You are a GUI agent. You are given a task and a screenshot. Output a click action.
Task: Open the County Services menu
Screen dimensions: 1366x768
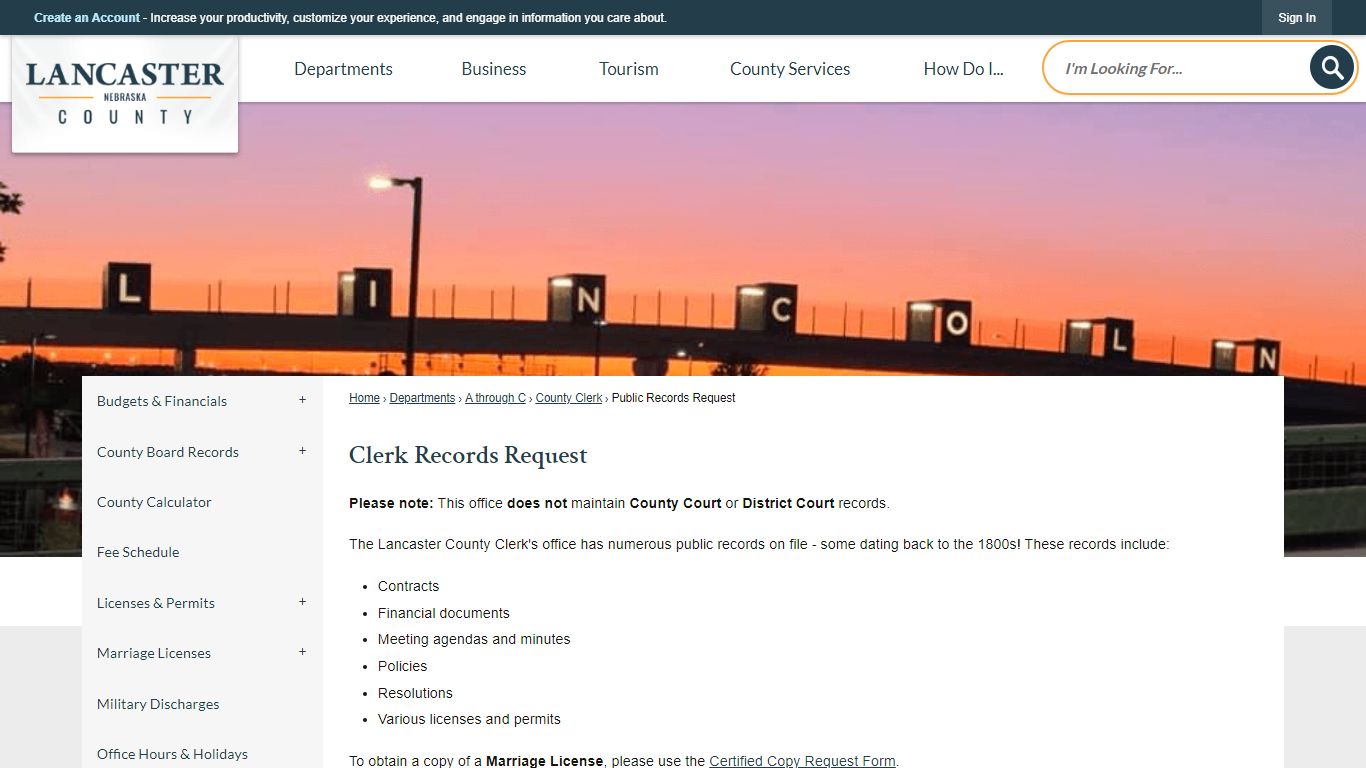pyautogui.click(x=790, y=69)
